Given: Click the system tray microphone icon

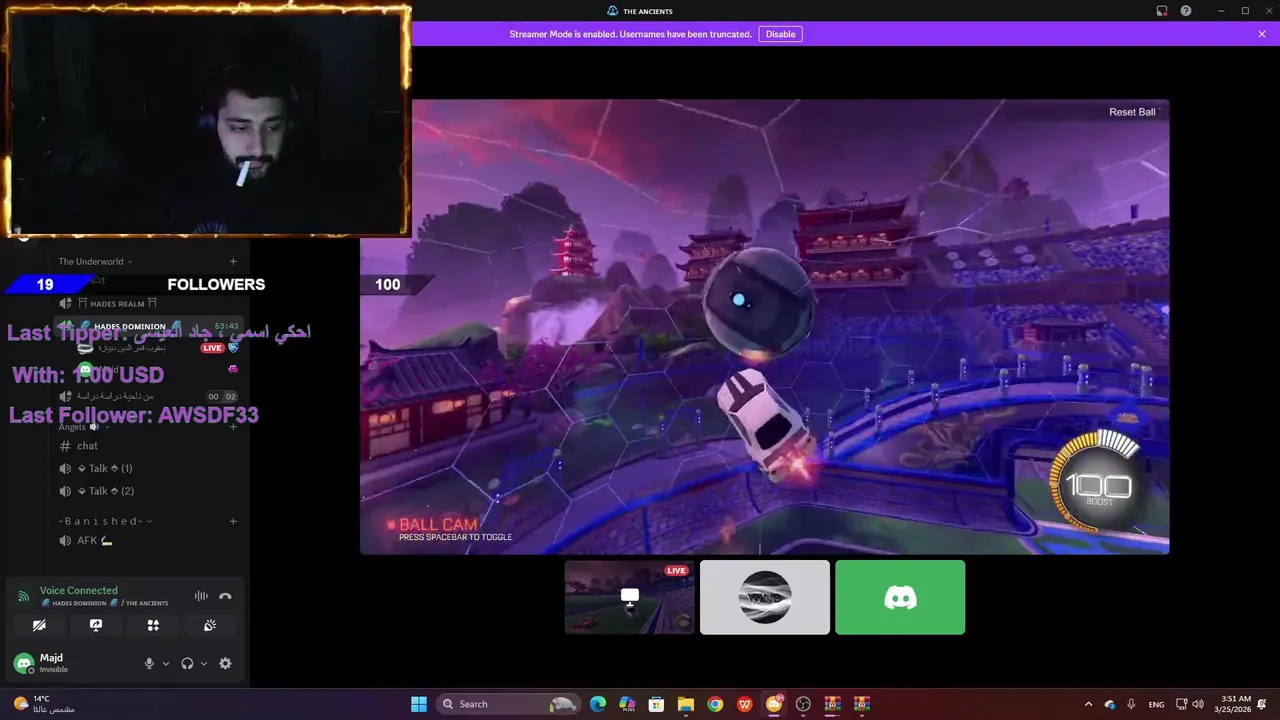Looking at the screenshot, I should (1131, 704).
